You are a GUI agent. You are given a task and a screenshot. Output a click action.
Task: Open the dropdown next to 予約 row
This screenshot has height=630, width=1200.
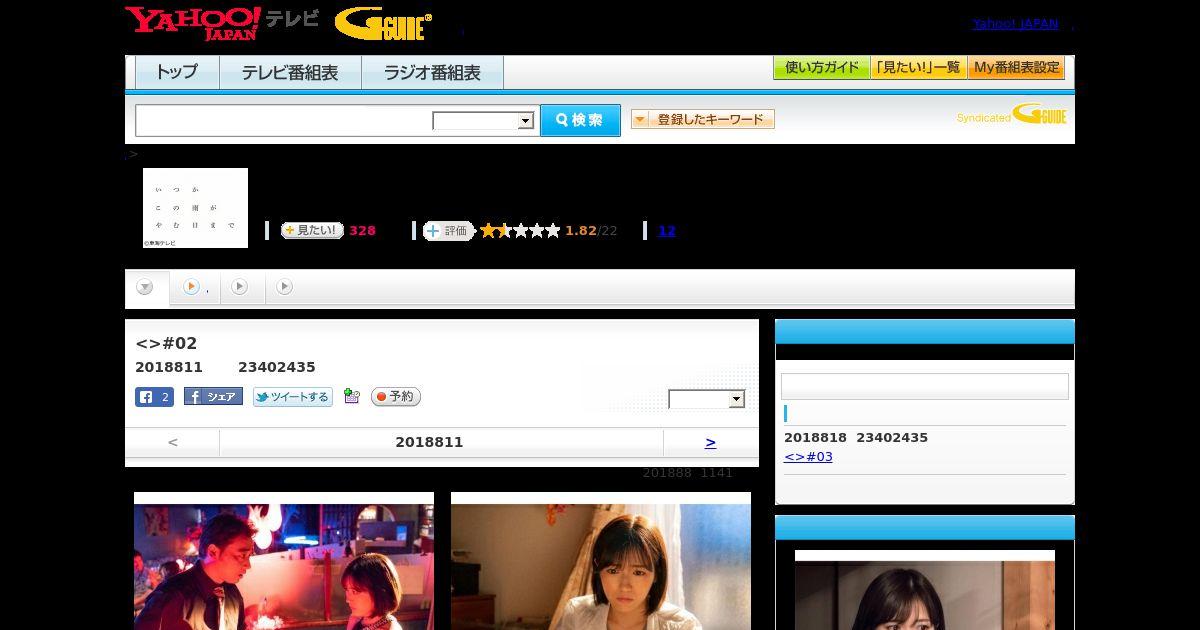point(707,399)
